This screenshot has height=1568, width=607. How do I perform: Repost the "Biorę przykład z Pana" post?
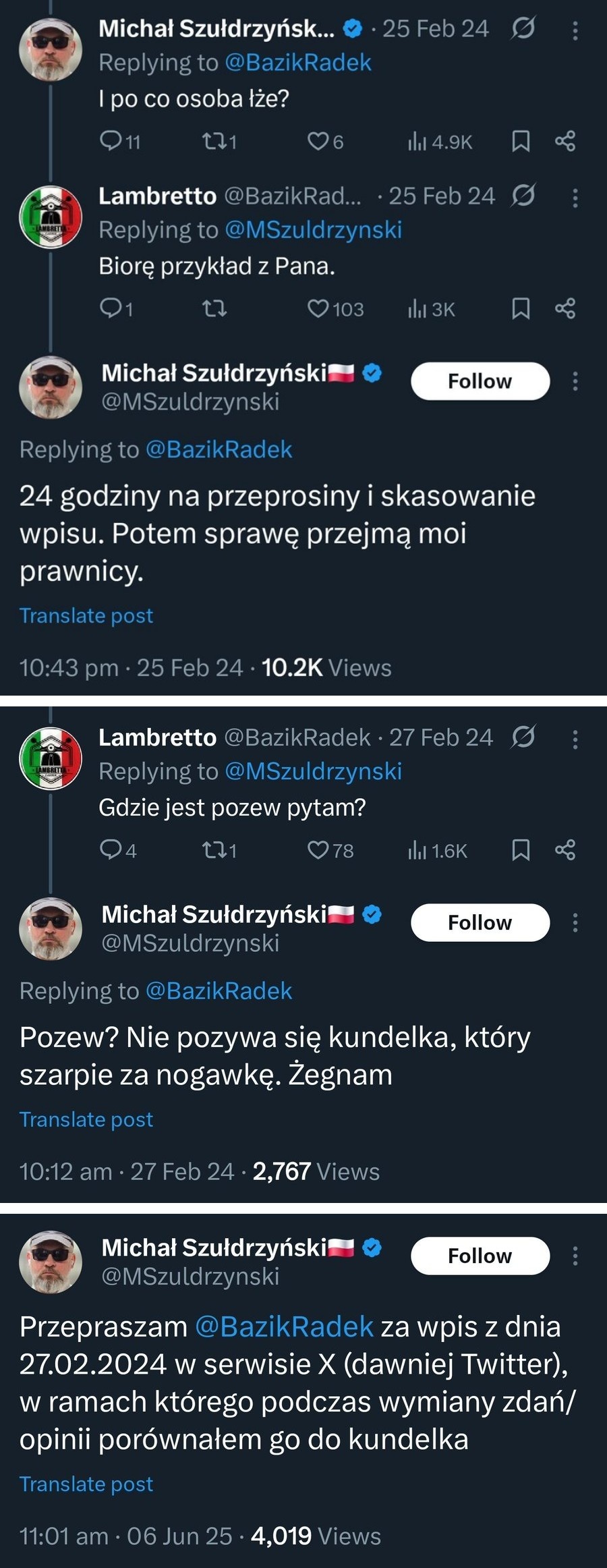point(213,309)
